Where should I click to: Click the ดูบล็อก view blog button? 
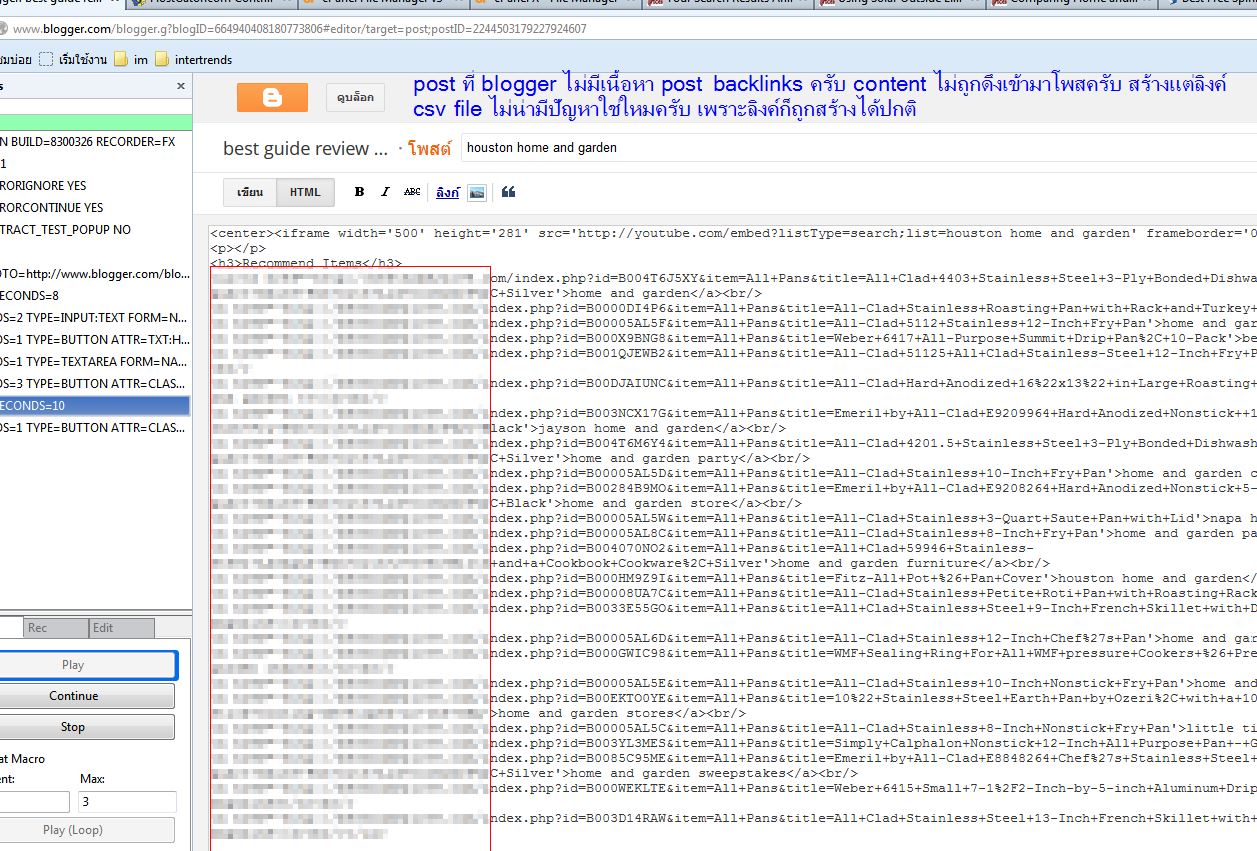[x=355, y=98]
